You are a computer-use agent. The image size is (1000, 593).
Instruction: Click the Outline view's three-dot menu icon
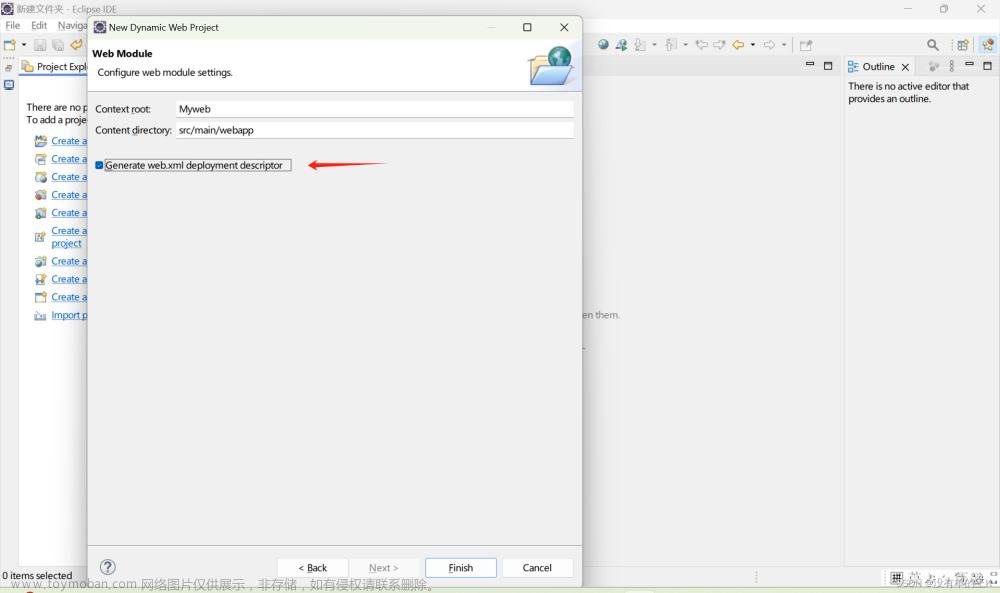pyautogui.click(x=952, y=66)
